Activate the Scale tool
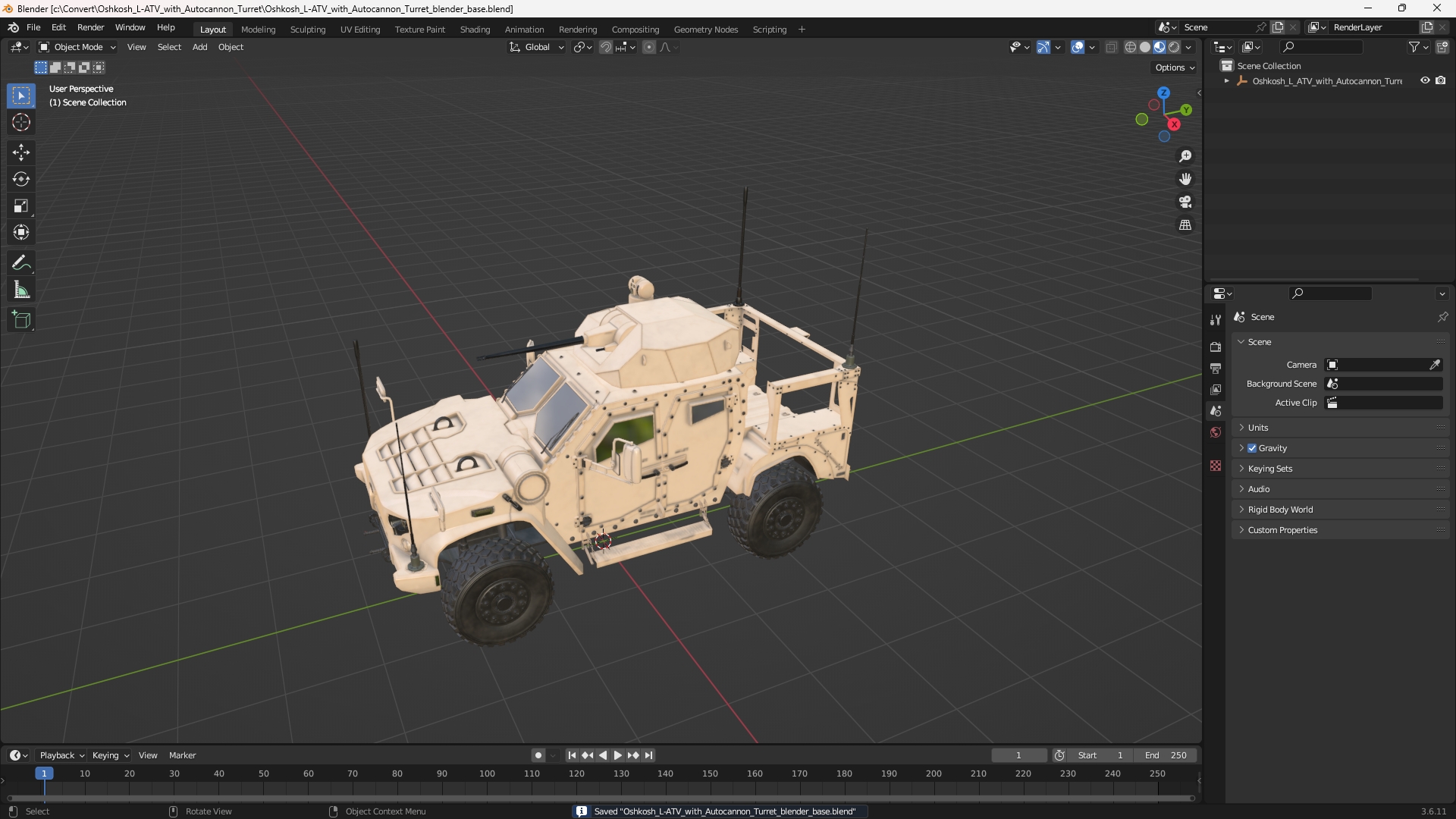The height and width of the screenshot is (819, 1456). pos(21,206)
